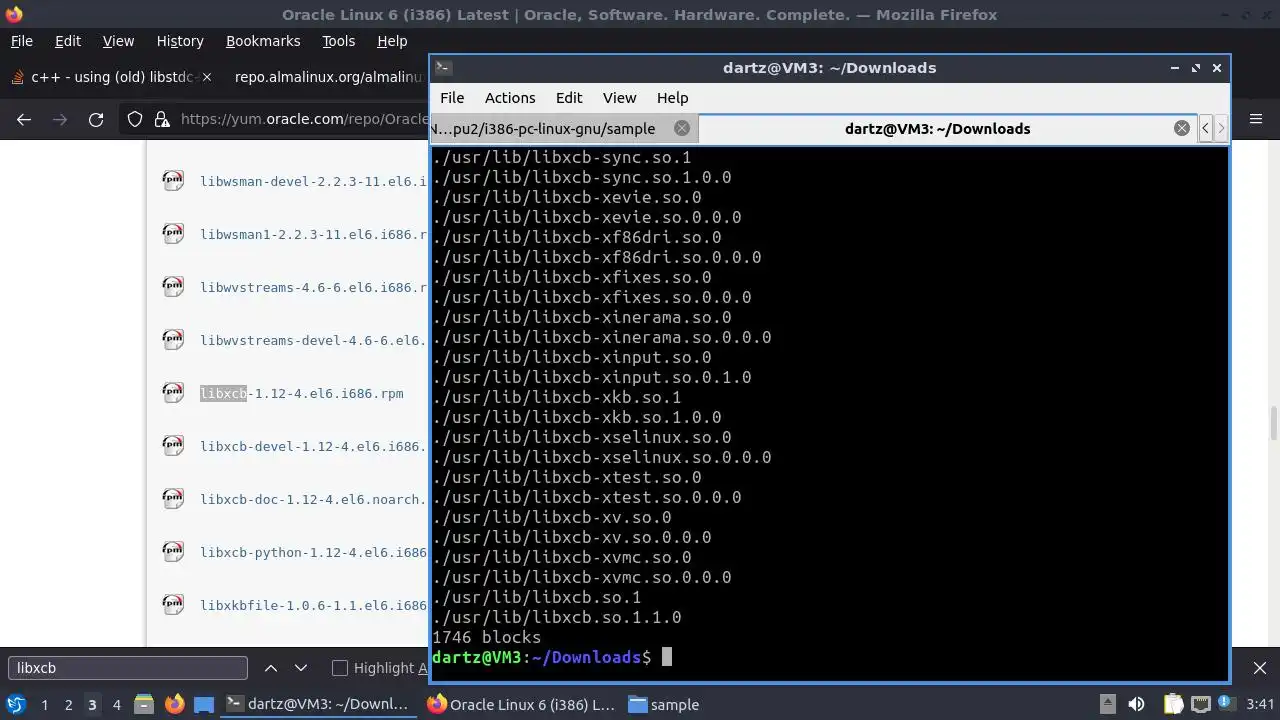
Task: Open libxcb-doc-1.12-4.el6.noarch package link
Action: point(313,499)
